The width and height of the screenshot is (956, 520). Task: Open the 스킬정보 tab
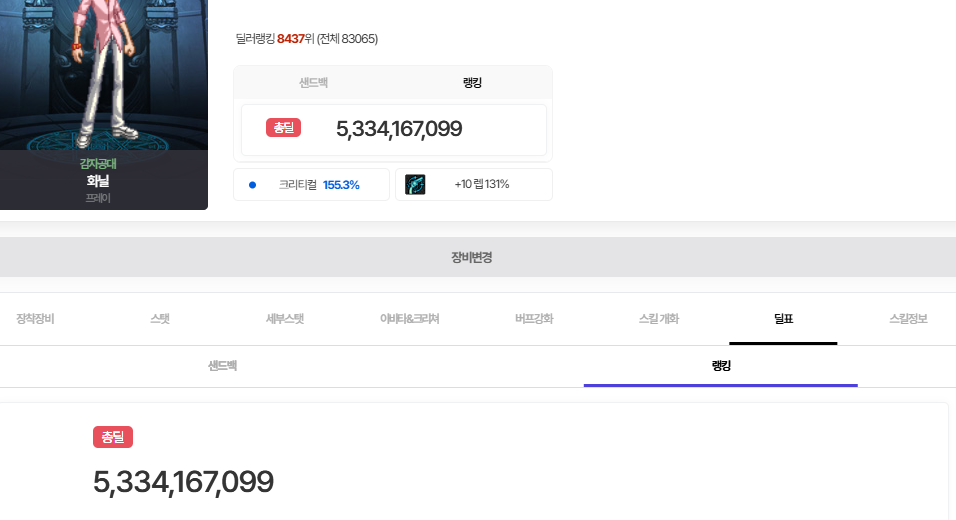coord(908,319)
